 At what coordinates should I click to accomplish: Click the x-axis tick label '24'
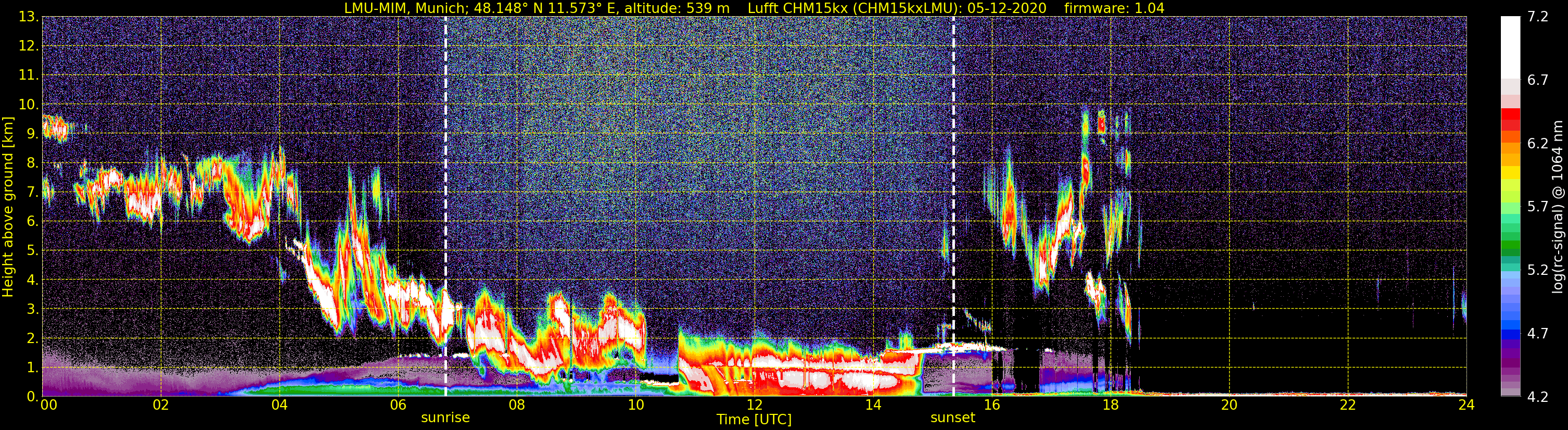click(x=1467, y=406)
